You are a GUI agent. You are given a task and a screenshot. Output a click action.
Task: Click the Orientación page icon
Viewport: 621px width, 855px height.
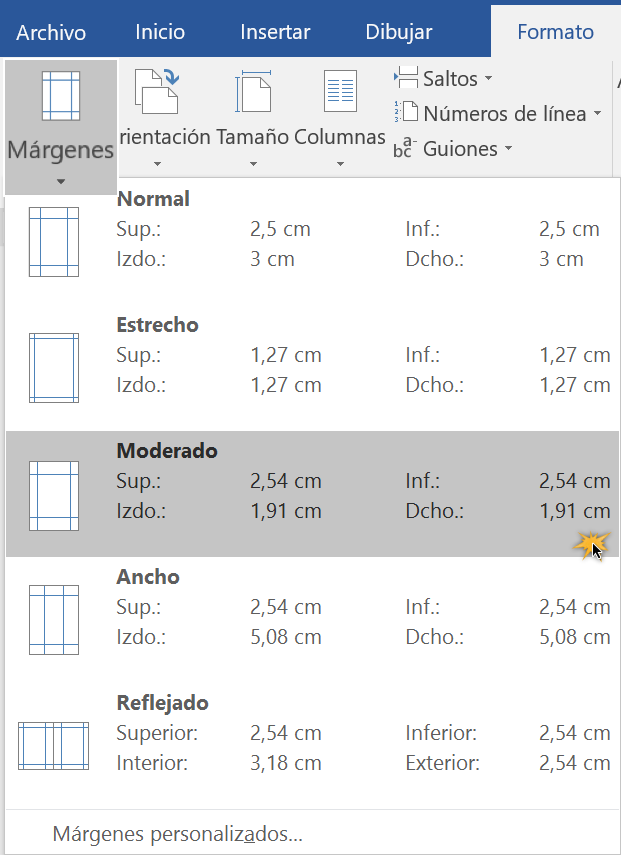pos(155,92)
